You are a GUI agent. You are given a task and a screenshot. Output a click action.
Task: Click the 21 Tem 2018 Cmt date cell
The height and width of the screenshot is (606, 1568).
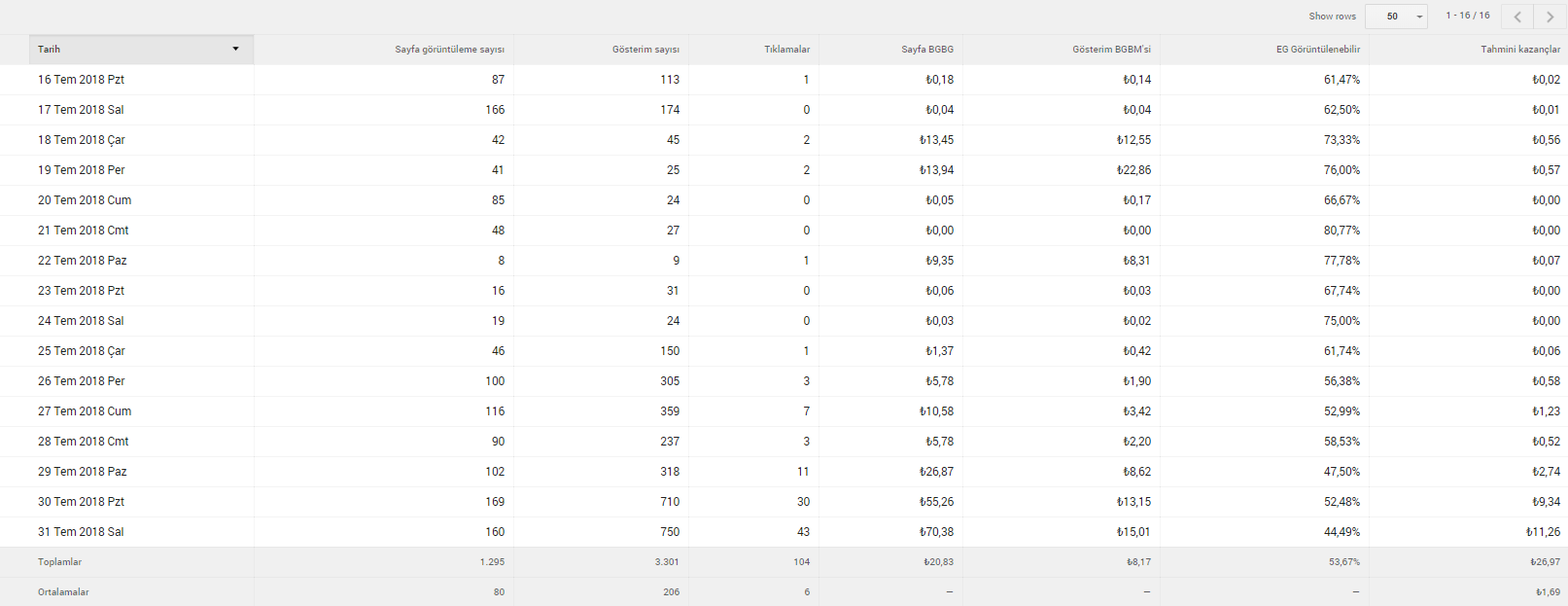83,231
